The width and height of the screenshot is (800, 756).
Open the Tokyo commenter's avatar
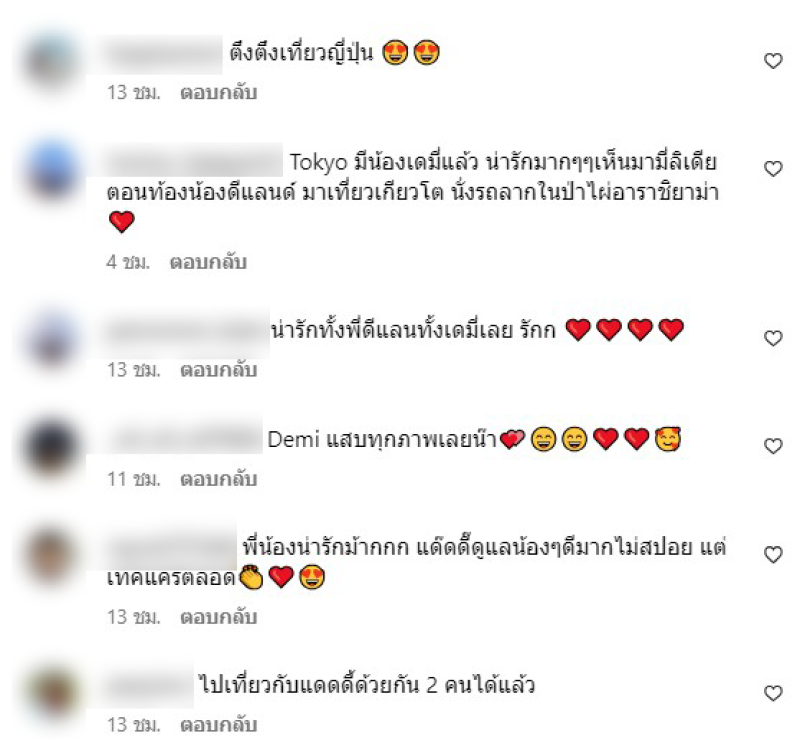coord(51,169)
